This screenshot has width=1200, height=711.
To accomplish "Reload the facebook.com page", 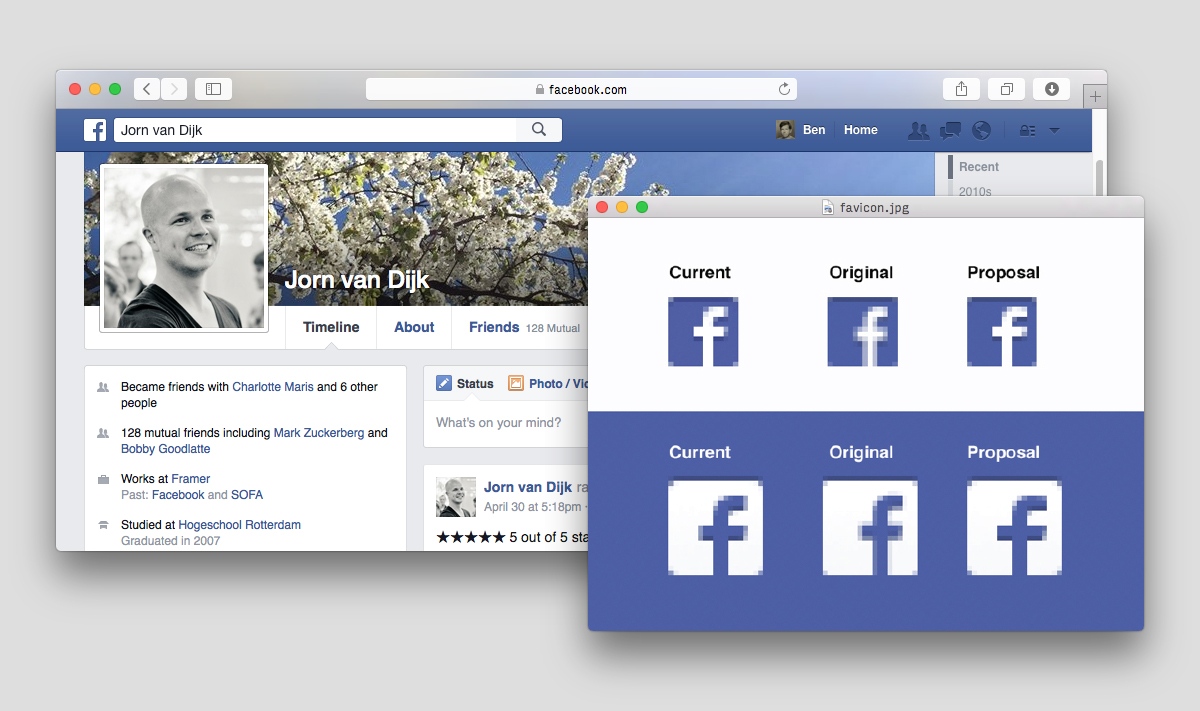I will pyautogui.click(x=785, y=89).
